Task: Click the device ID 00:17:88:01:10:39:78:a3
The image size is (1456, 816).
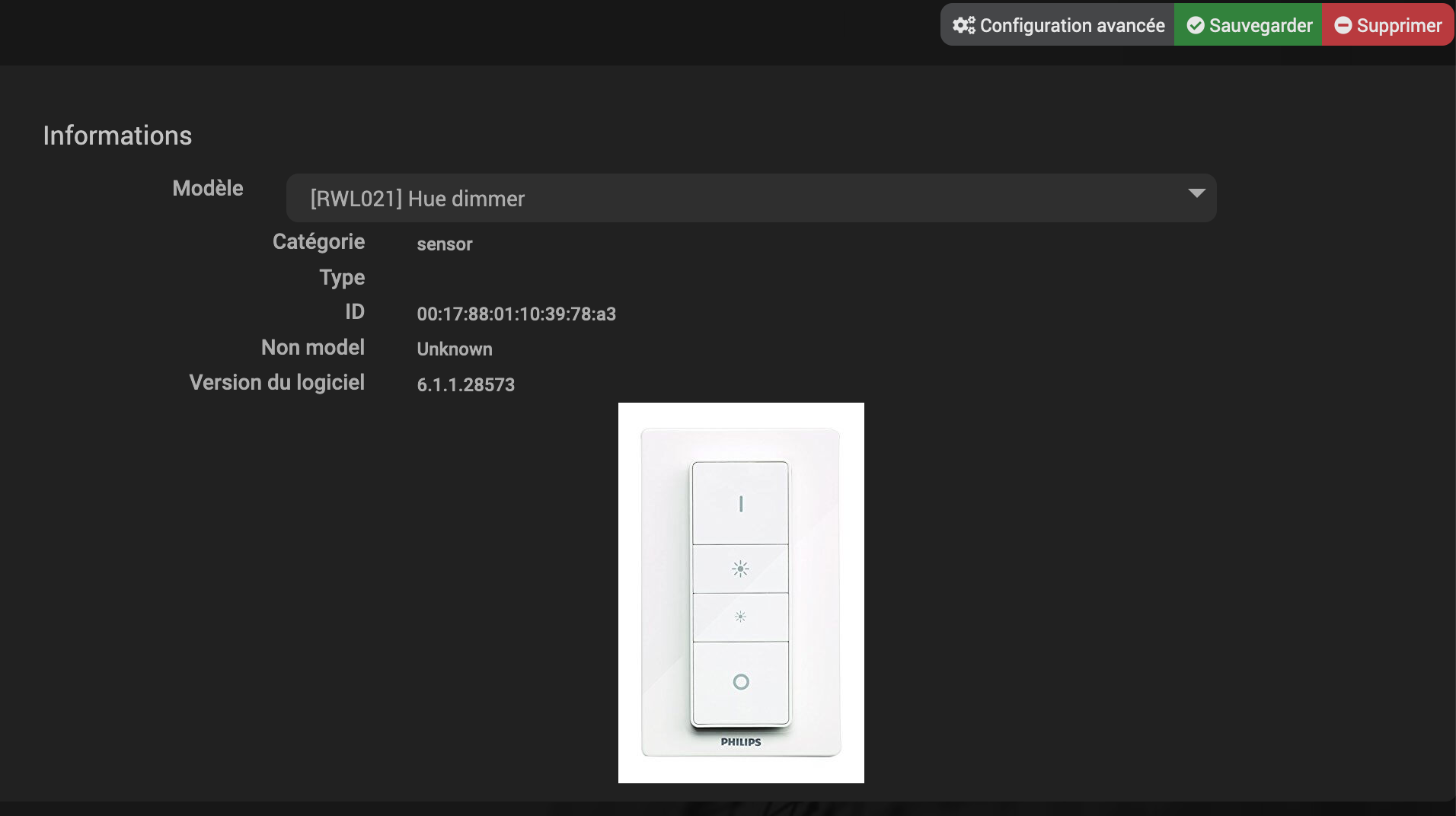Action: coord(516,314)
